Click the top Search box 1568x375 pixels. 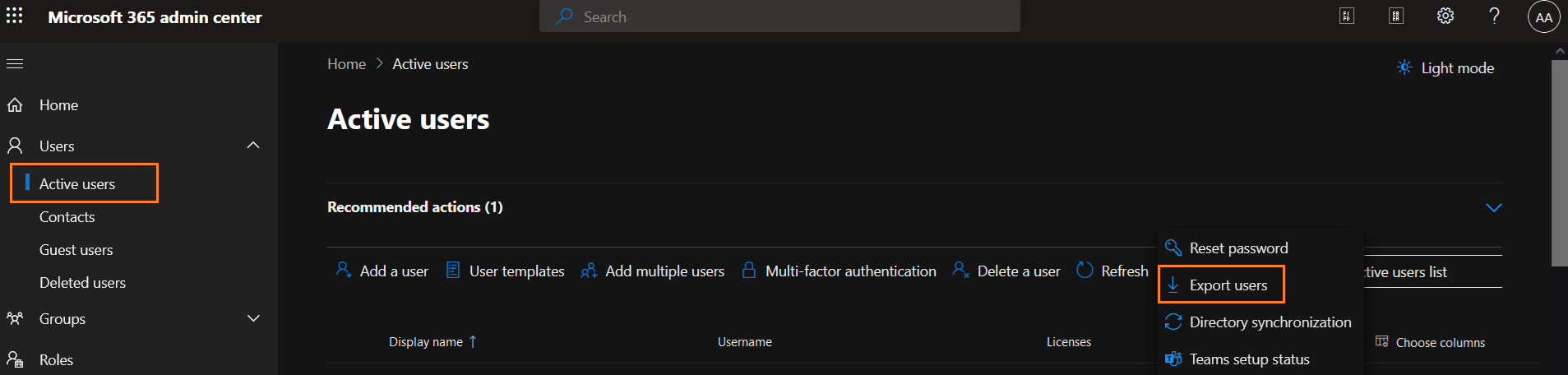pos(779,16)
